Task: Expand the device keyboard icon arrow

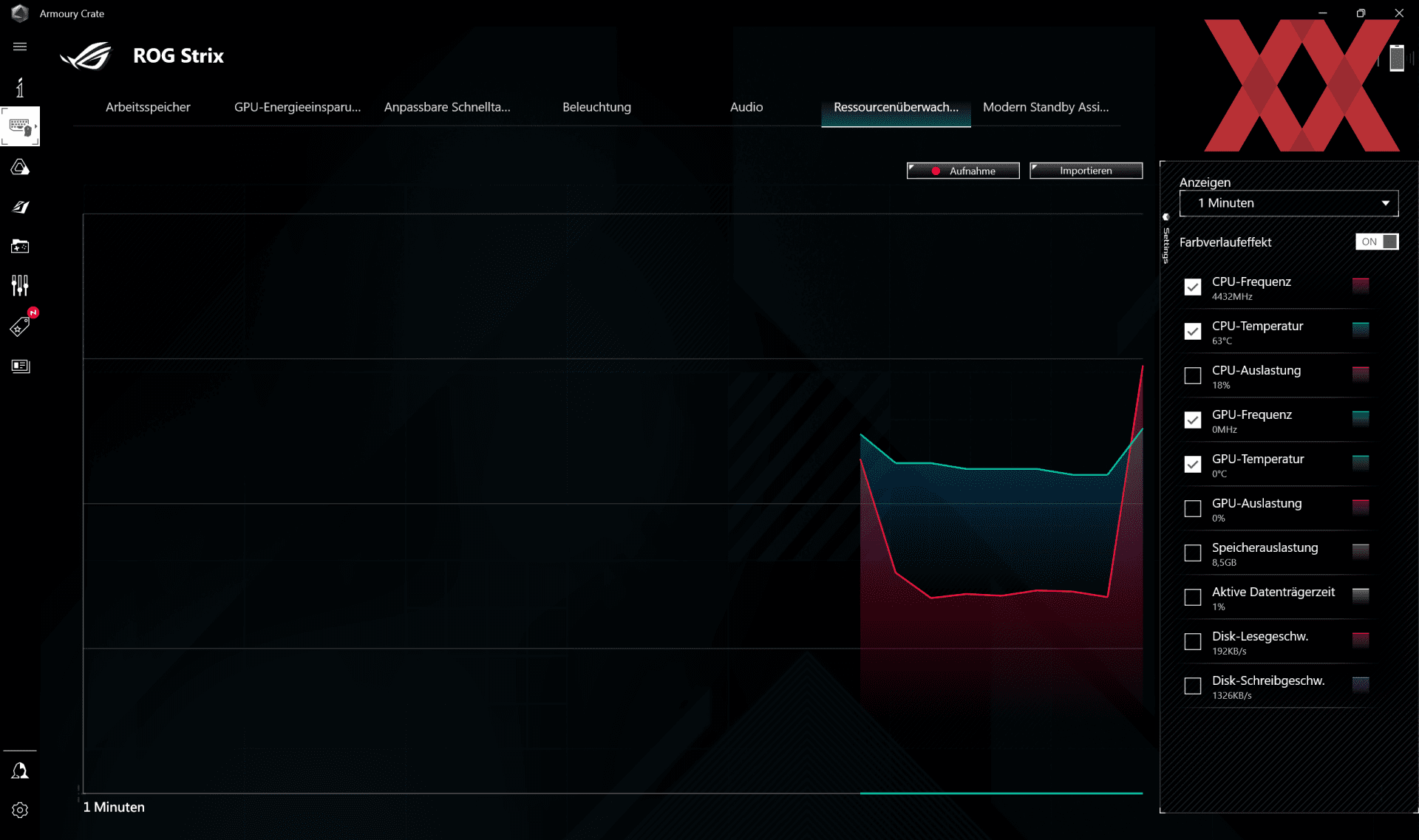Action: pyautogui.click(x=35, y=126)
